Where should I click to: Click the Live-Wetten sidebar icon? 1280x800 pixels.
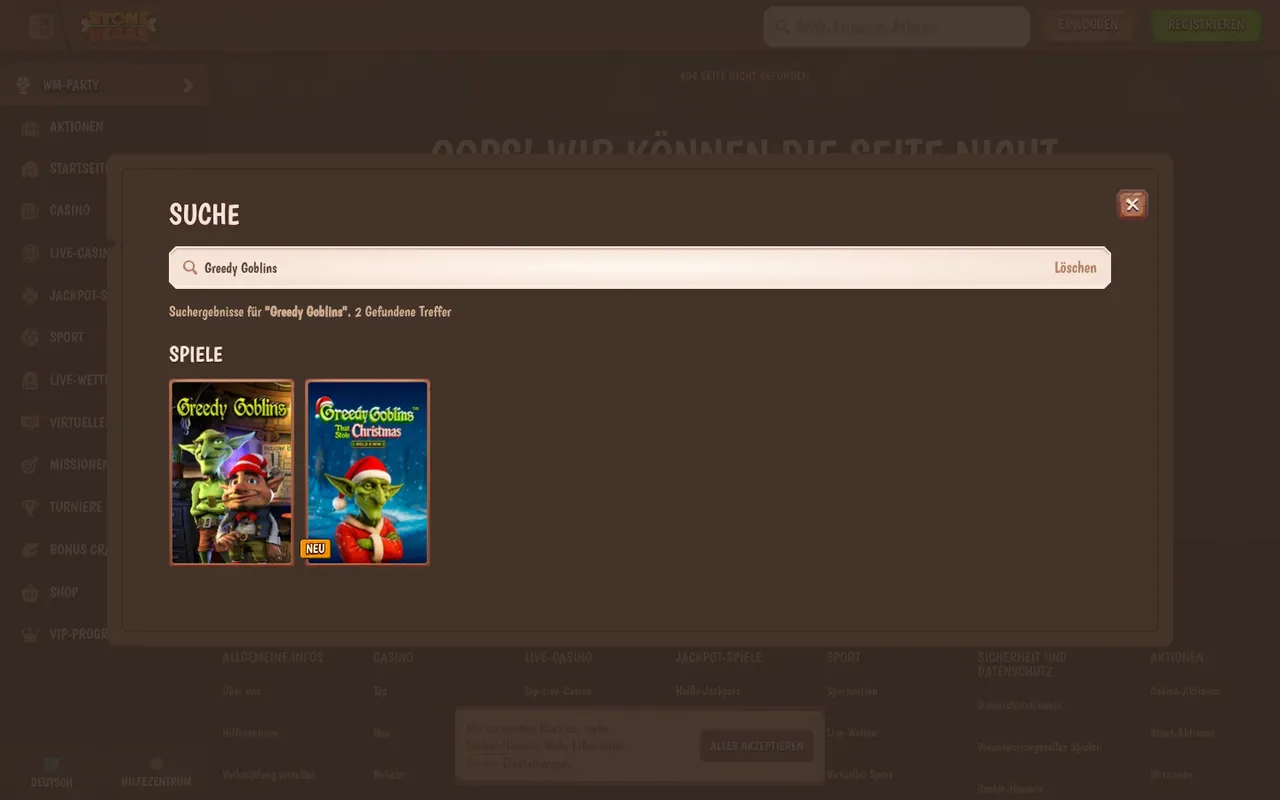click(30, 381)
